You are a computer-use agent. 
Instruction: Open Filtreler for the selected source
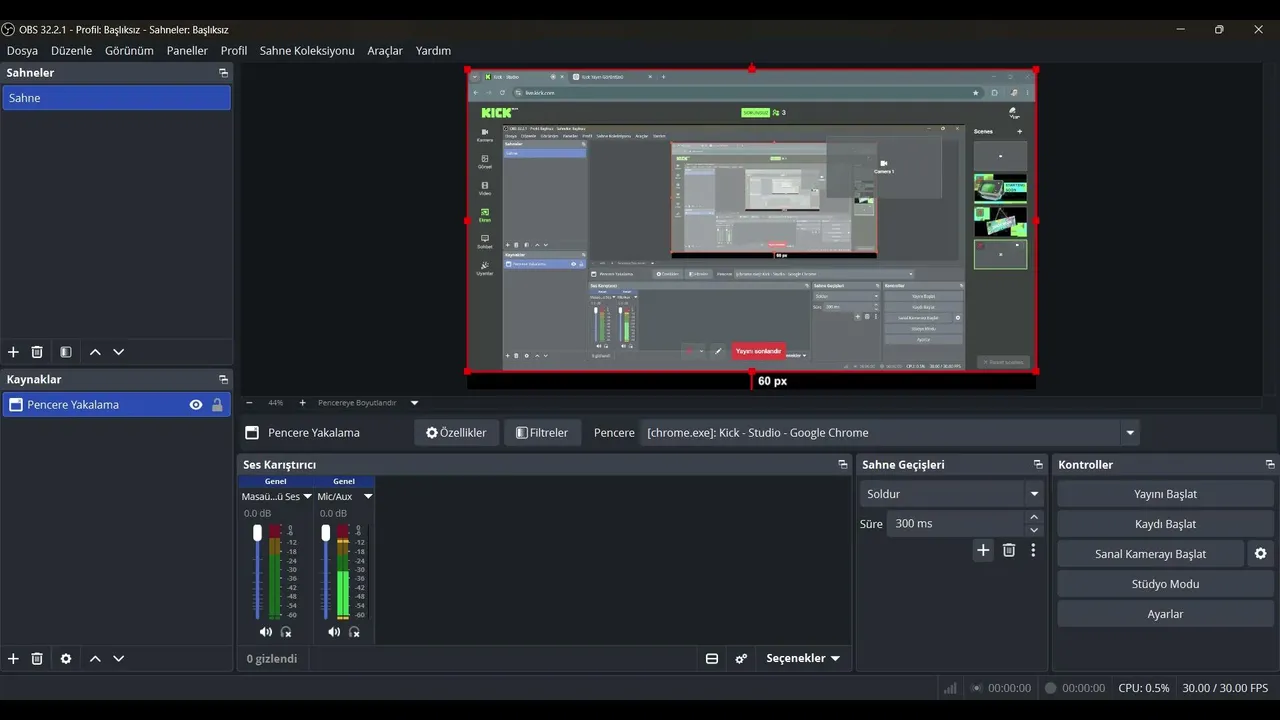click(542, 433)
